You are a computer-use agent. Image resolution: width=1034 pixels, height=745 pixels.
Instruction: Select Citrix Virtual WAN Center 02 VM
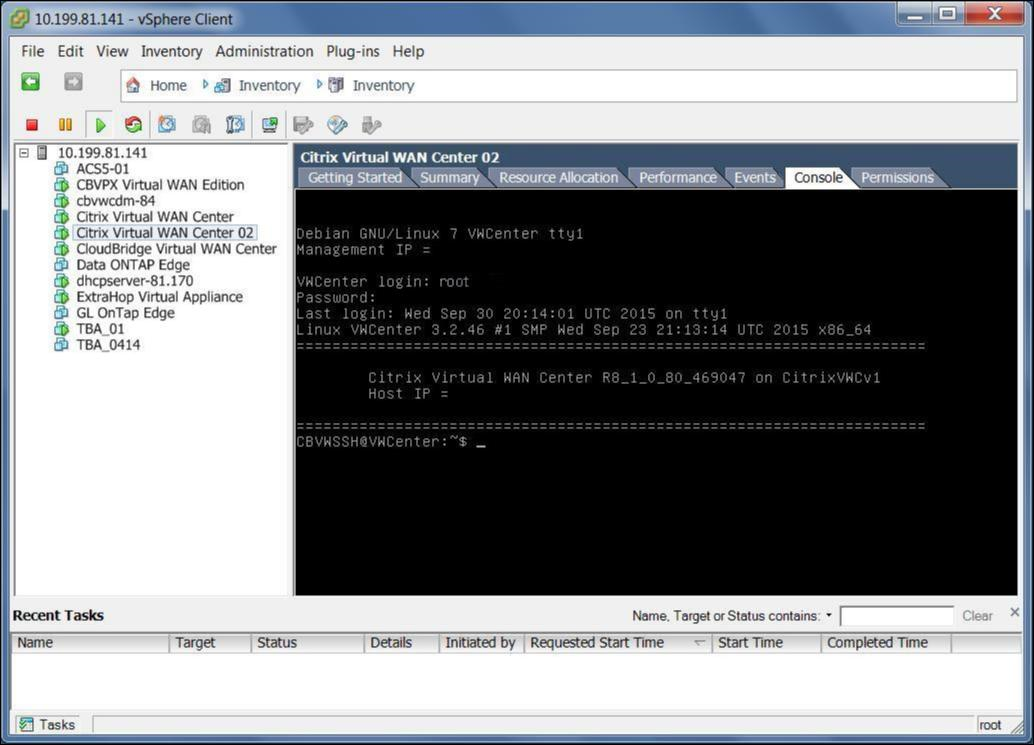pos(164,233)
